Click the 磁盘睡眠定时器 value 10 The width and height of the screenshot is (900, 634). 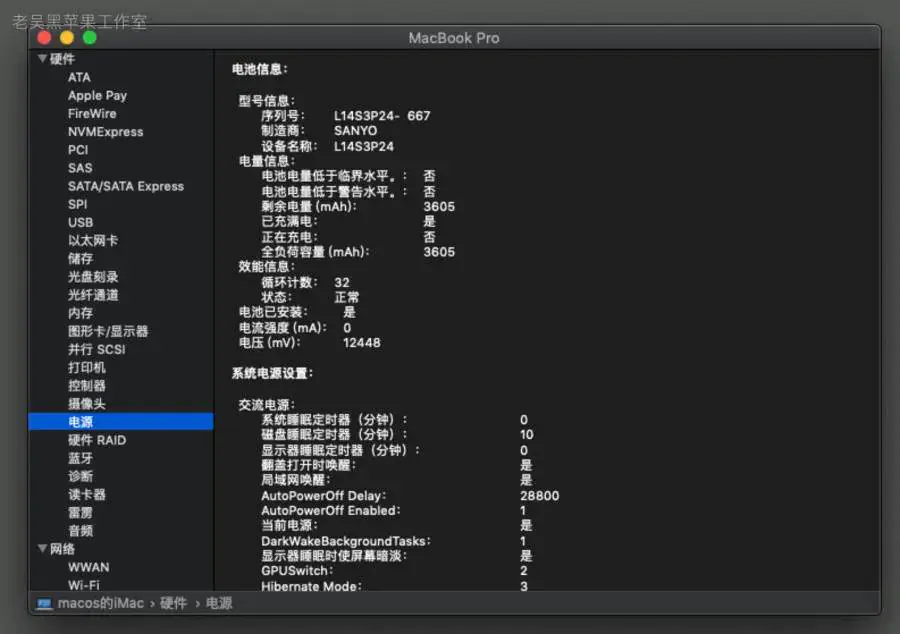tap(527, 434)
